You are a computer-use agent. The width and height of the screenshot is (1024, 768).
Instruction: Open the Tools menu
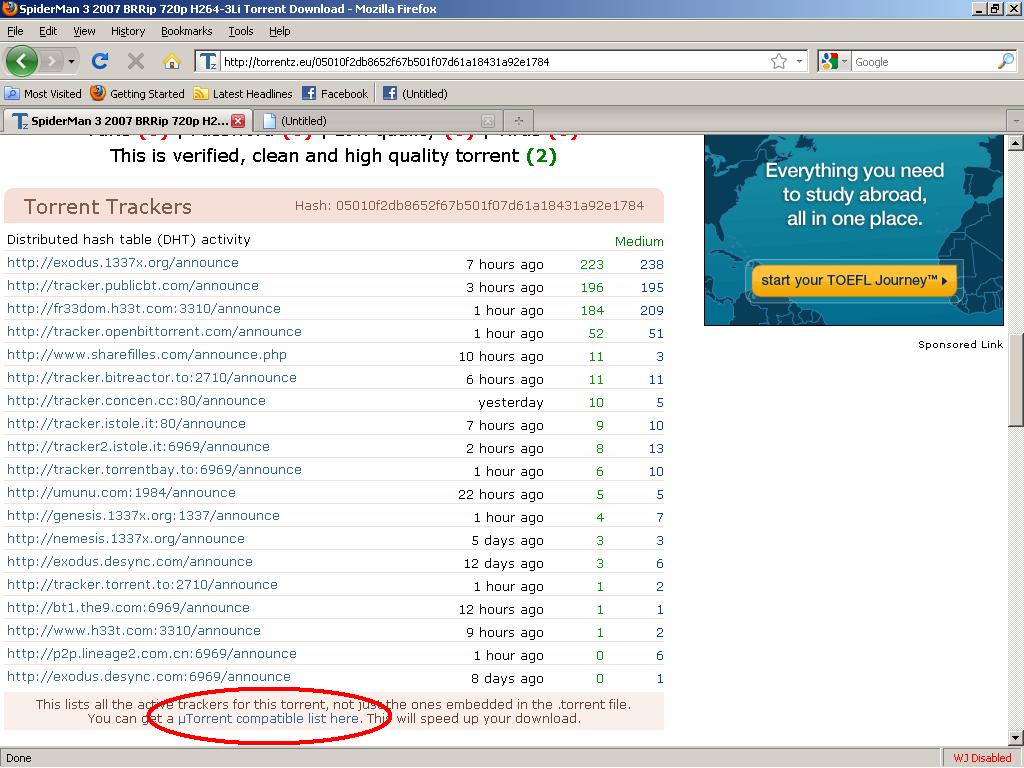click(240, 31)
